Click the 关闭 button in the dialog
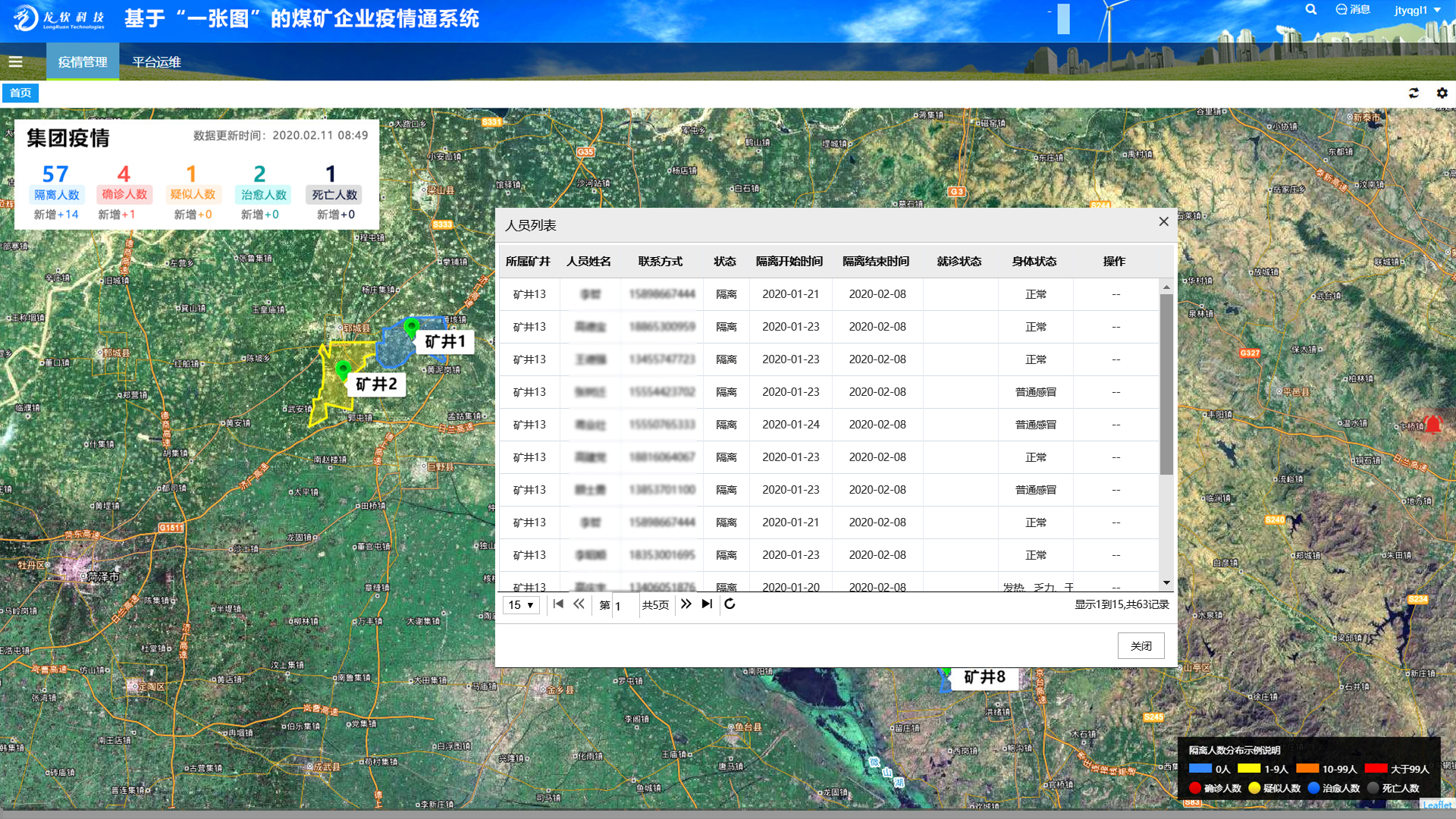The height and width of the screenshot is (819, 1456). pyautogui.click(x=1141, y=646)
